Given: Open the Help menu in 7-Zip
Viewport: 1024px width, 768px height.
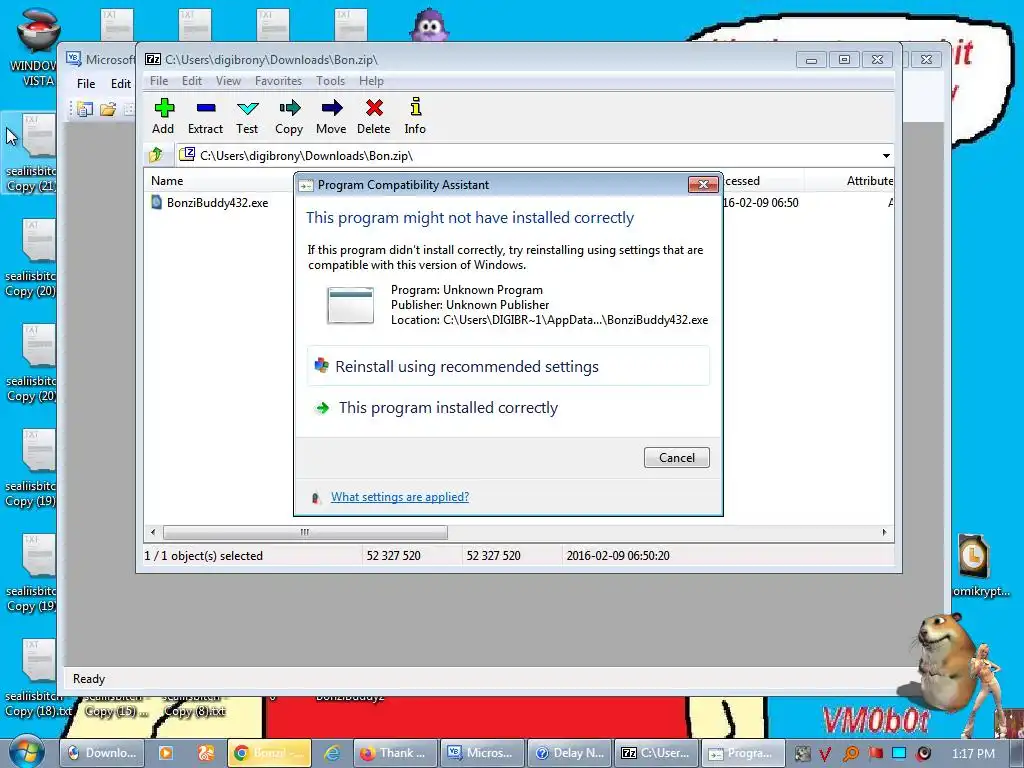Looking at the screenshot, I should click(x=371, y=81).
